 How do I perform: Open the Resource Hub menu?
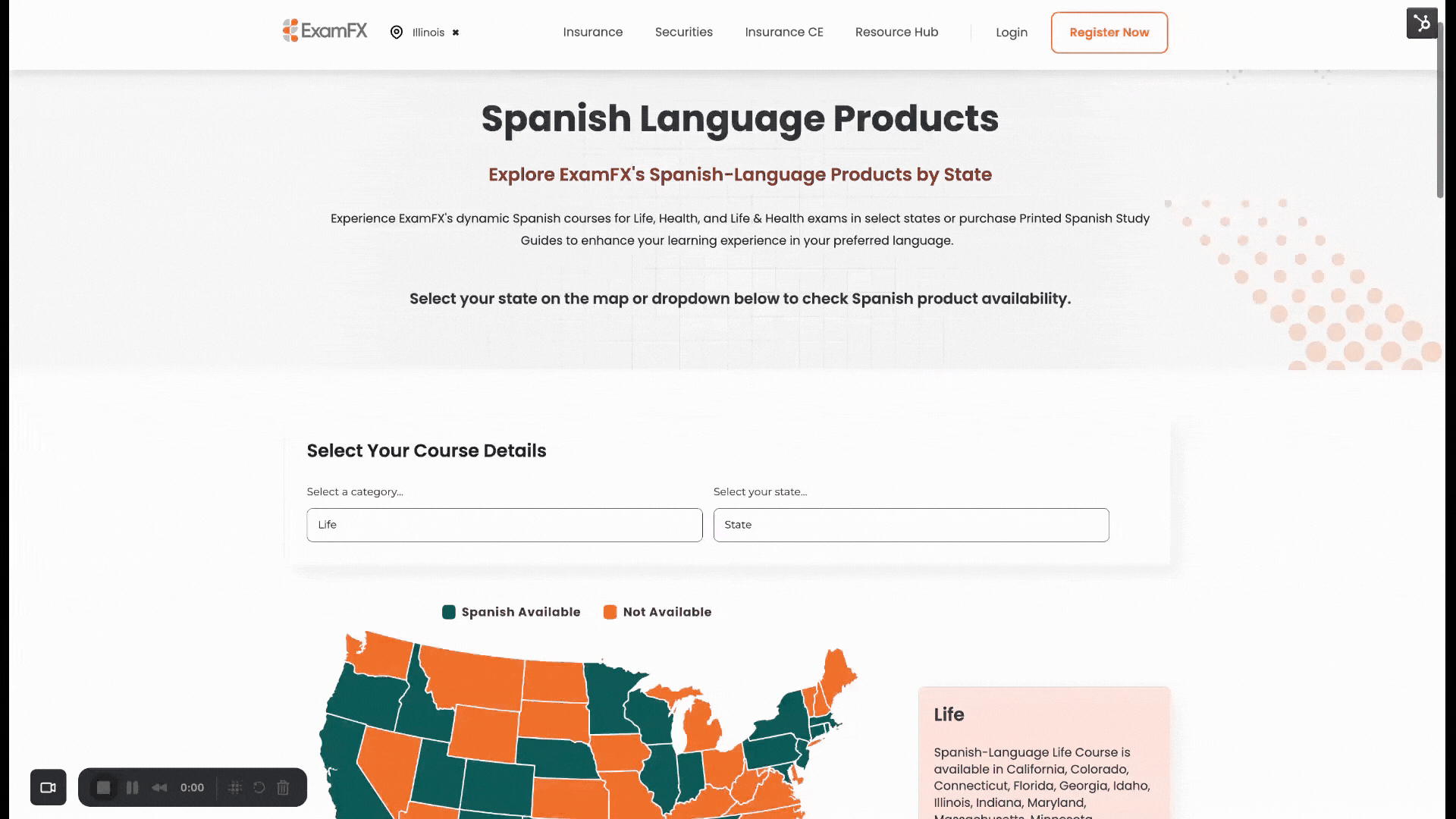896,32
